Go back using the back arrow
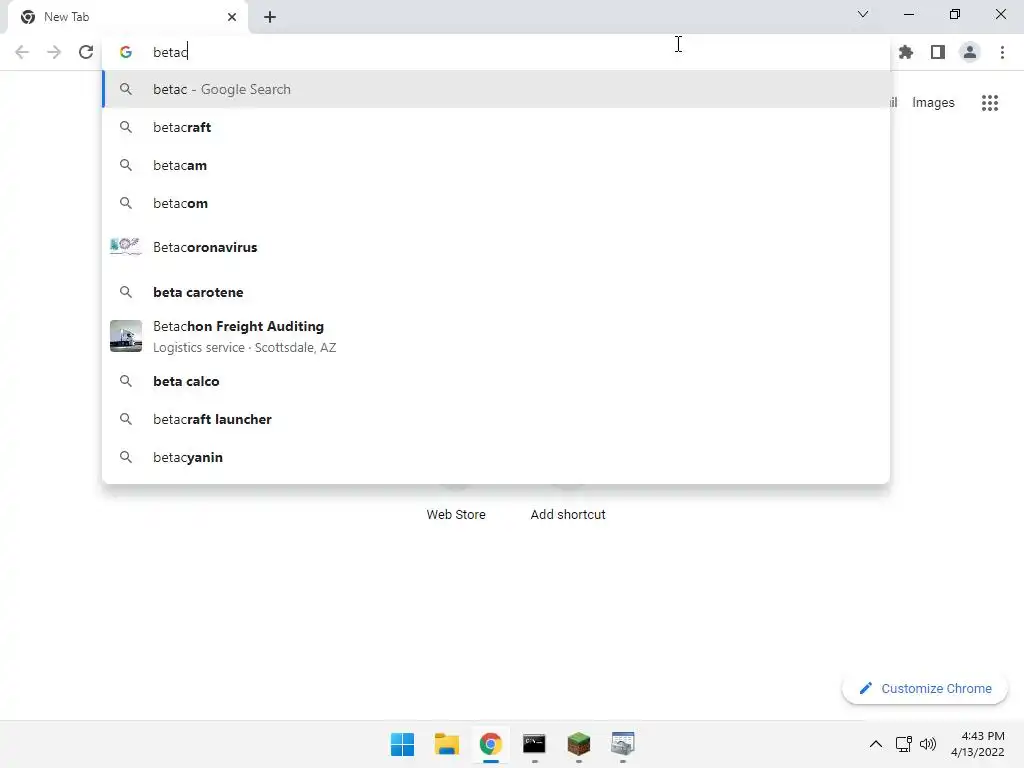The image size is (1024, 768). (x=22, y=52)
